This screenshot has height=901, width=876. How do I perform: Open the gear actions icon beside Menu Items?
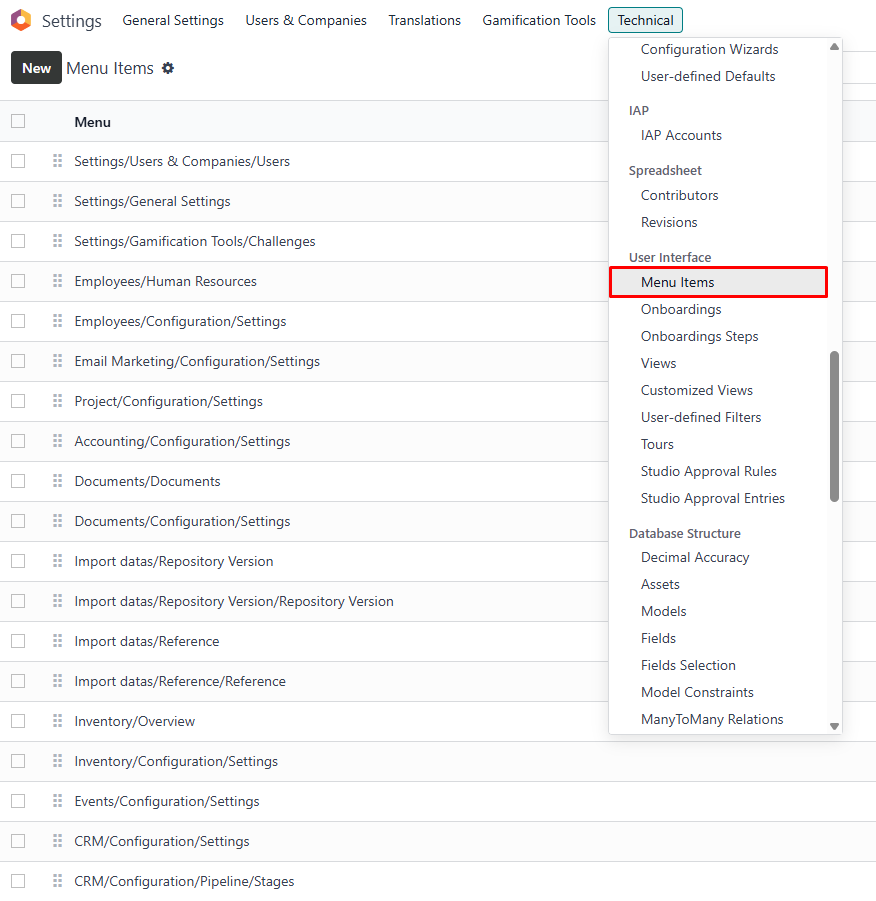tap(168, 68)
